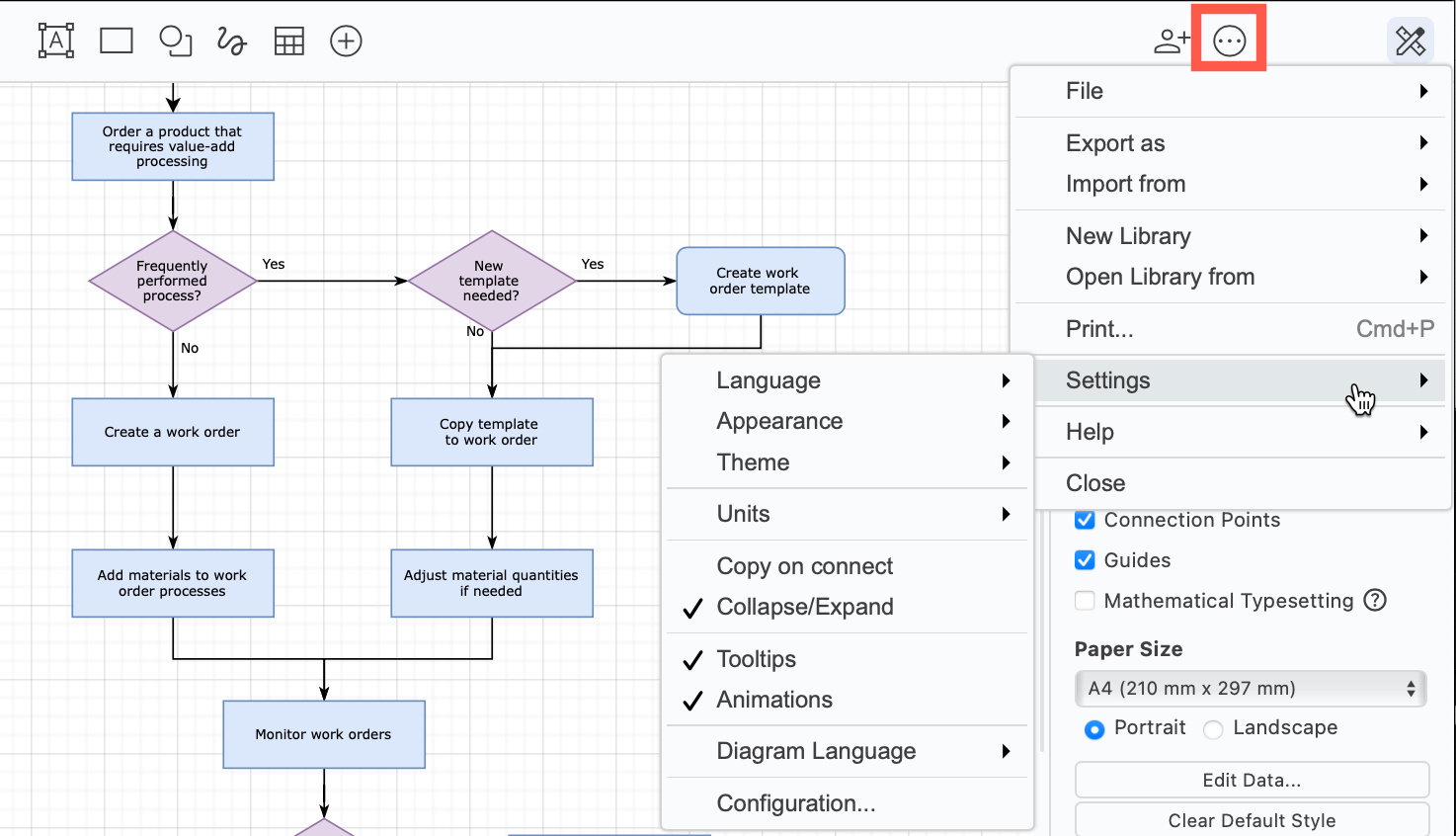Enable Mathematical Typesetting
The height and width of the screenshot is (836, 1456).
(1084, 600)
